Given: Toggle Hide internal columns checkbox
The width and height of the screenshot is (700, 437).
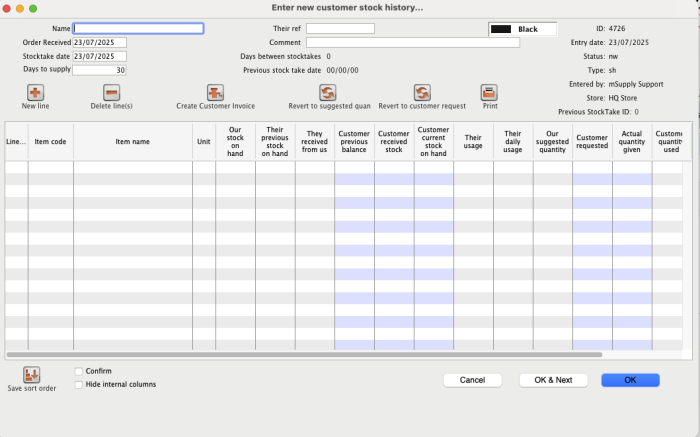Looking at the screenshot, I should [79, 384].
